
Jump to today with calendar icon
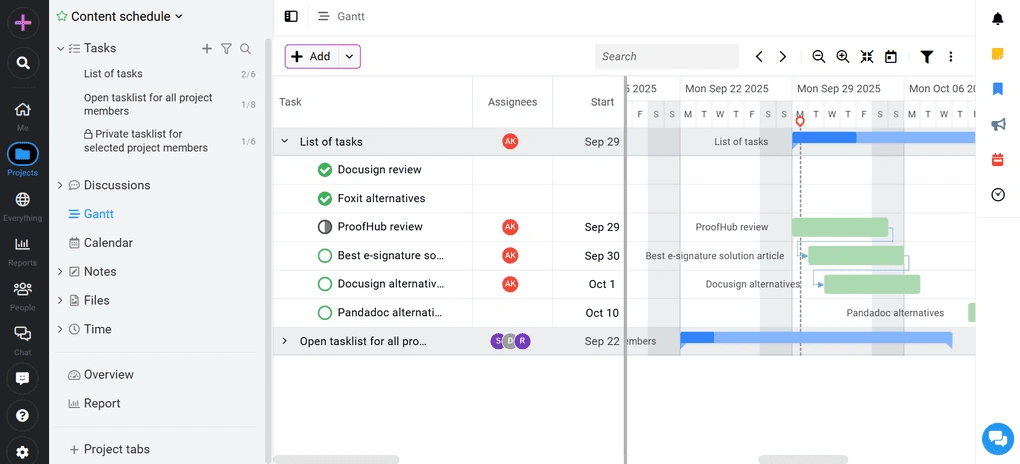tap(891, 57)
